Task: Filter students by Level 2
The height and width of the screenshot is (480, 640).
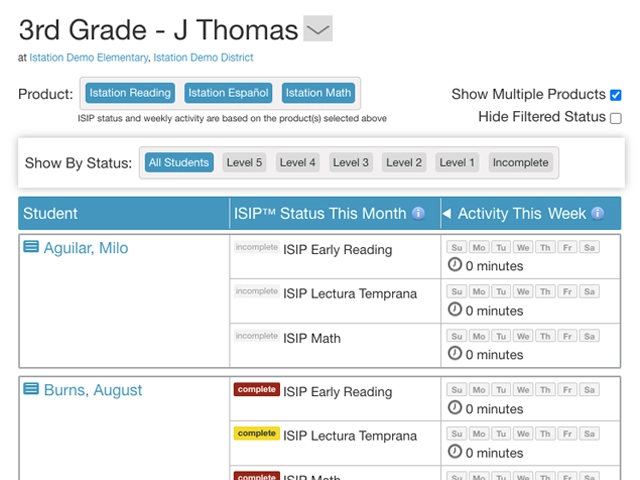Action: 404,162
